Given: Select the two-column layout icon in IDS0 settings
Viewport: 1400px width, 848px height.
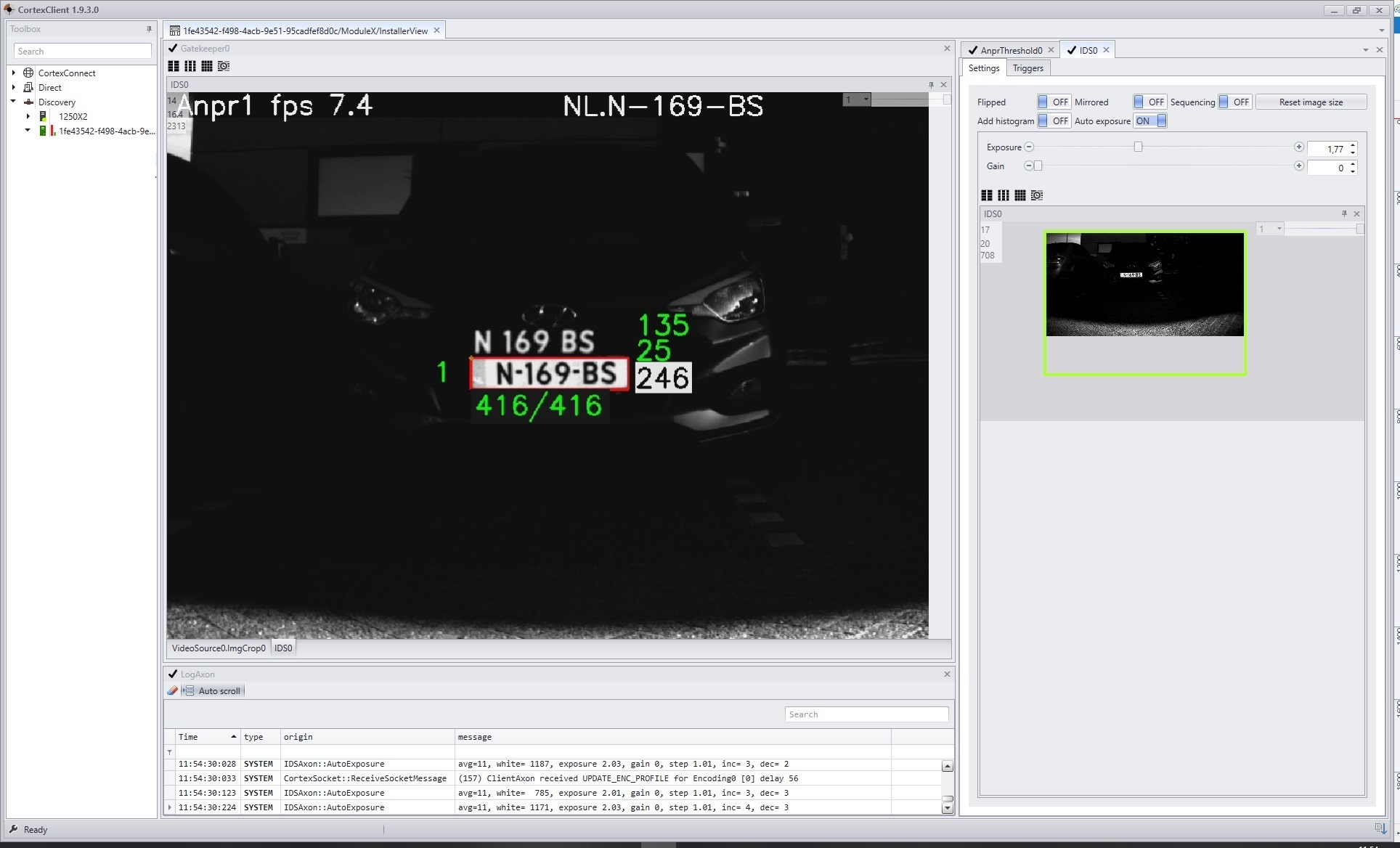Looking at the screenshot, I should [987, 195].
